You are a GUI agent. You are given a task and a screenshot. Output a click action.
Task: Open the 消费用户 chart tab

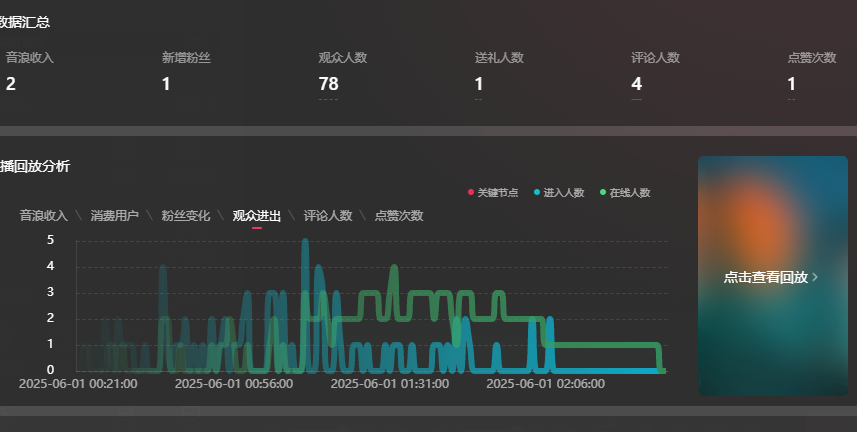[115, 215]
